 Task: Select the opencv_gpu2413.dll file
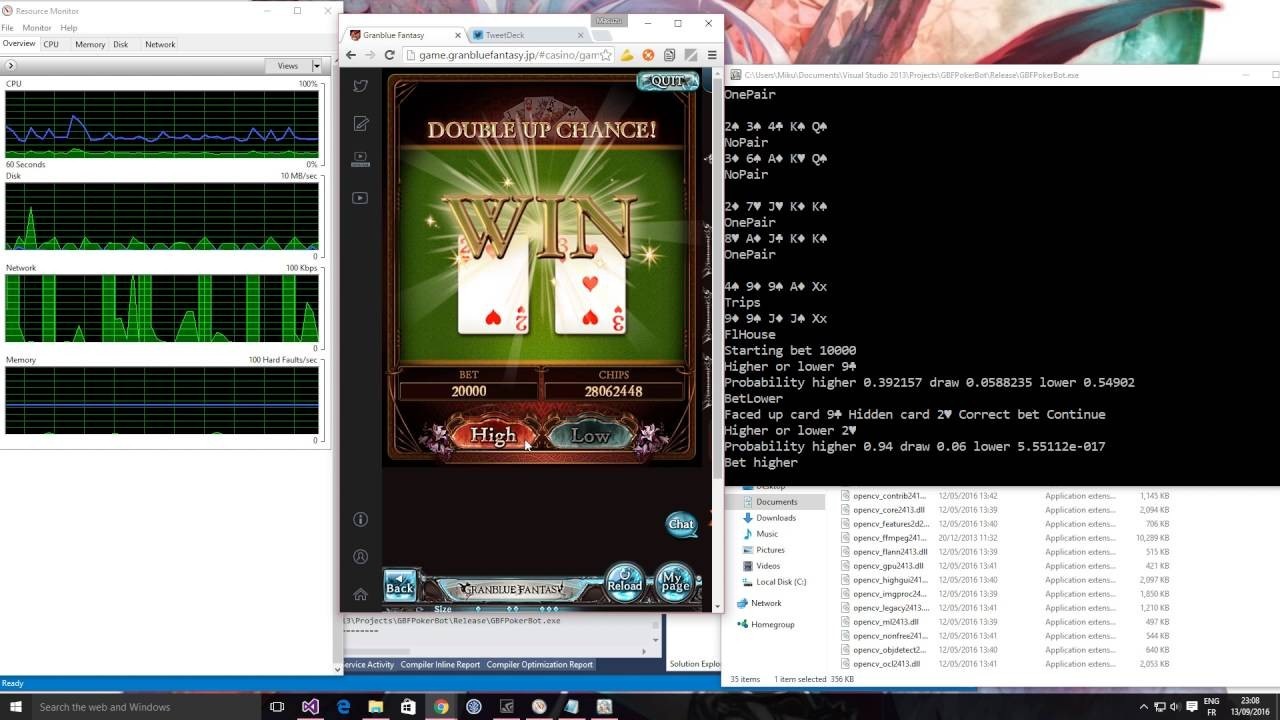(x=888, y=566)
